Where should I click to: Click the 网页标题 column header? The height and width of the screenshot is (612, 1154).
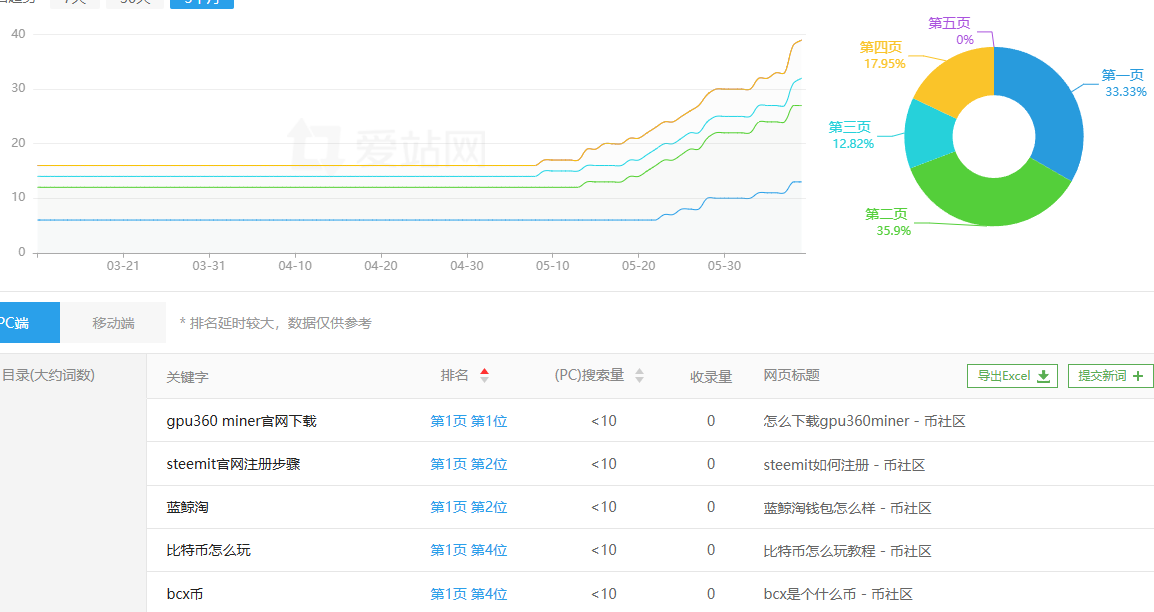tap(791, 375)
